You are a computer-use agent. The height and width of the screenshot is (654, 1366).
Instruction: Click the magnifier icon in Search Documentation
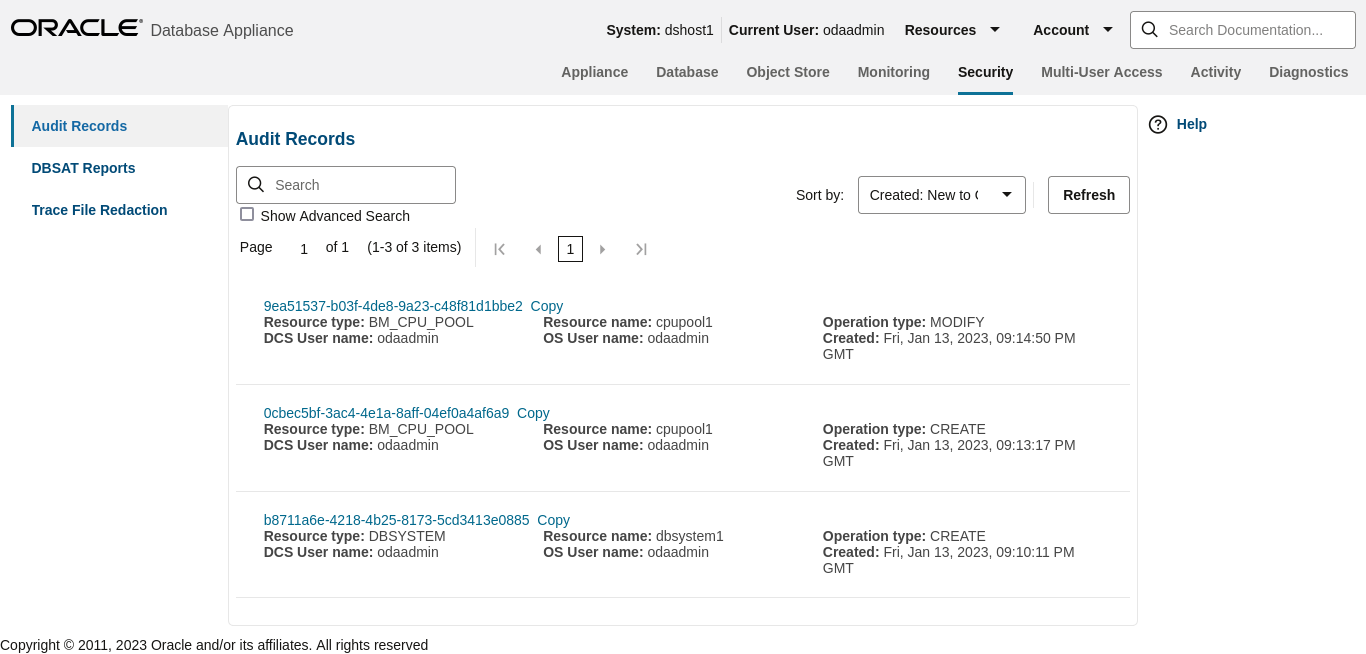pyautogui.click(x=1149, y=30)
